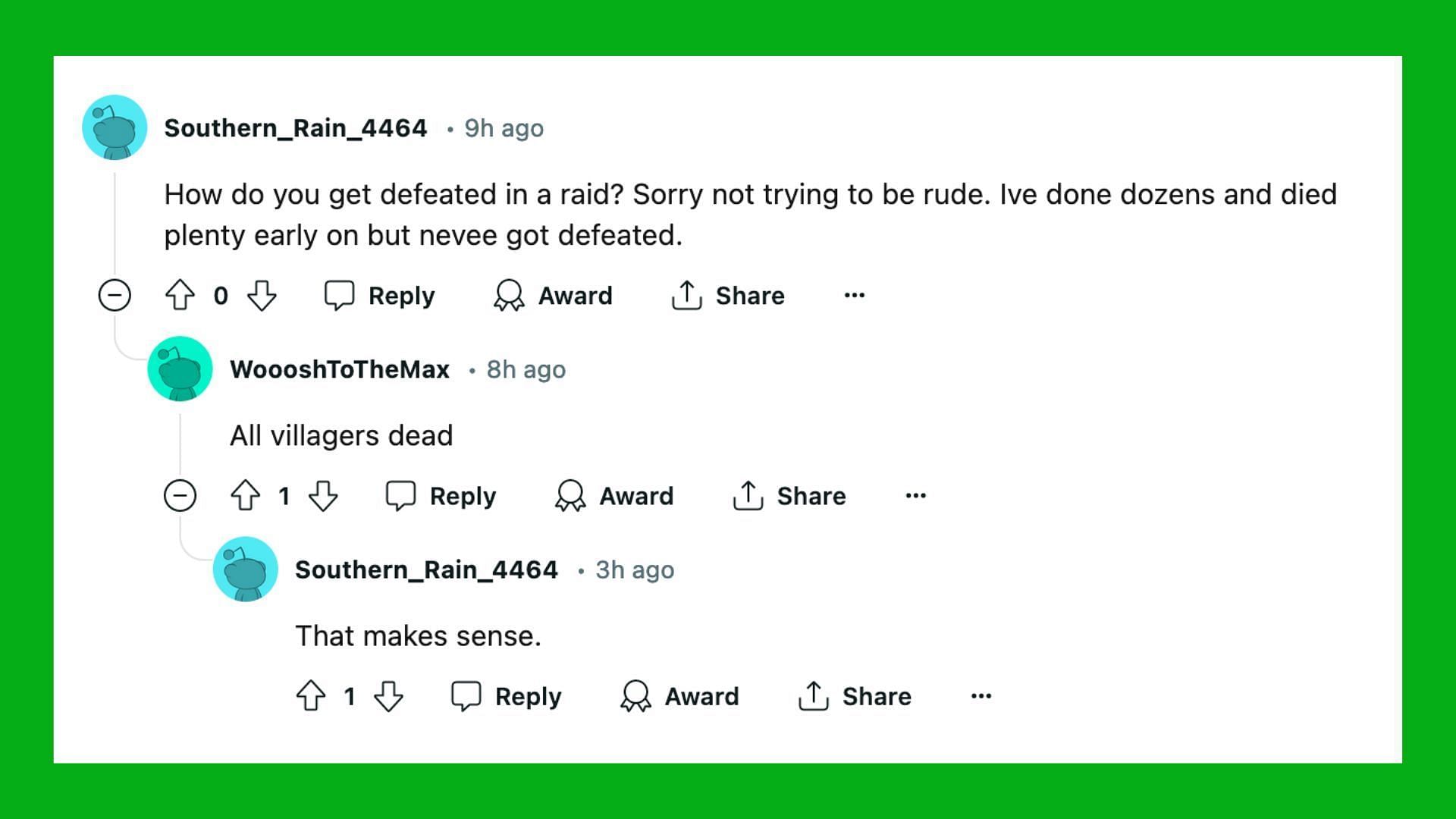Award the 'That makes sense.' comment
Viewport: 1456px width, 819px height.
point(679,696)
